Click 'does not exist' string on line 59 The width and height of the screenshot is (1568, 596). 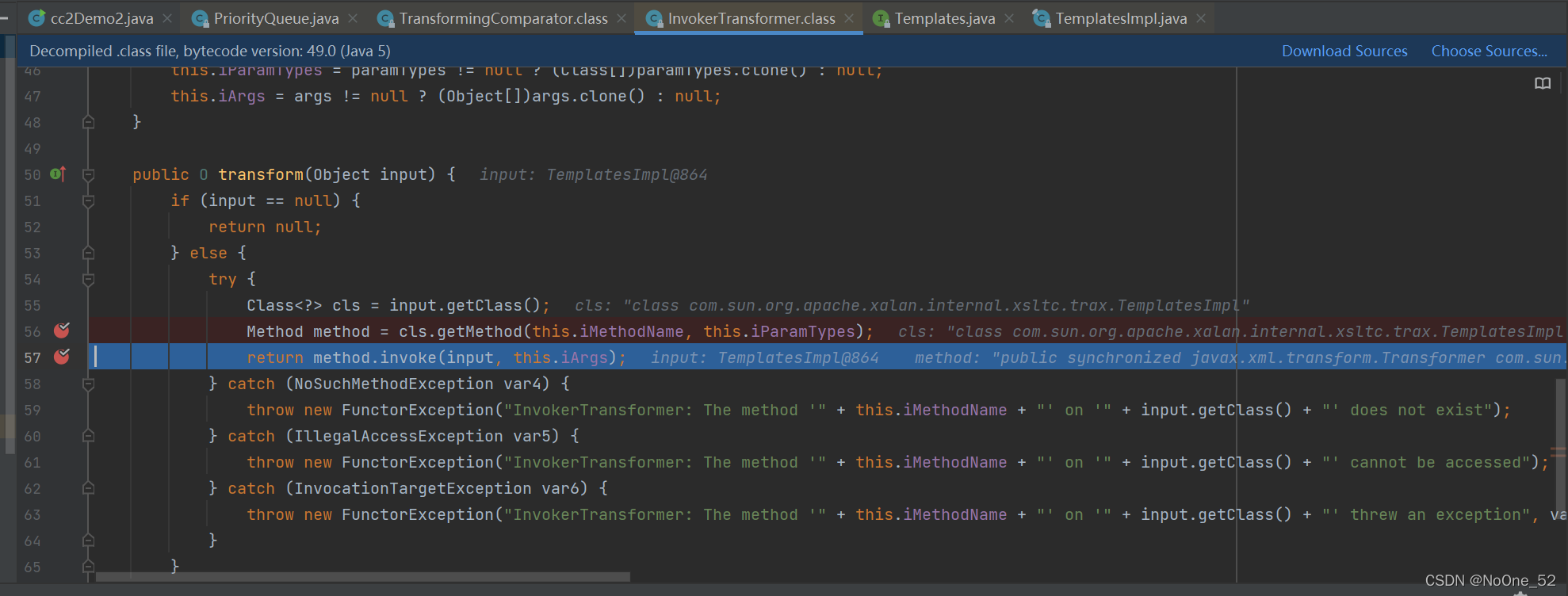pyautogui.click(x=1417, y=410)
